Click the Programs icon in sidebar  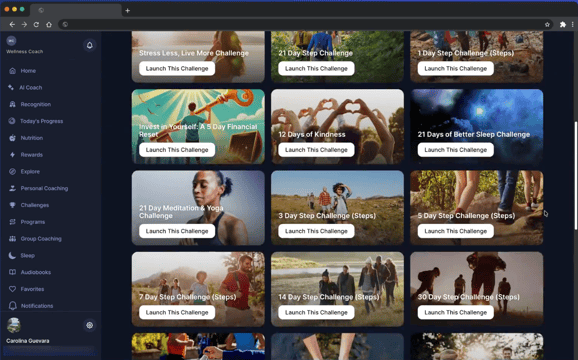coord(13,222)
